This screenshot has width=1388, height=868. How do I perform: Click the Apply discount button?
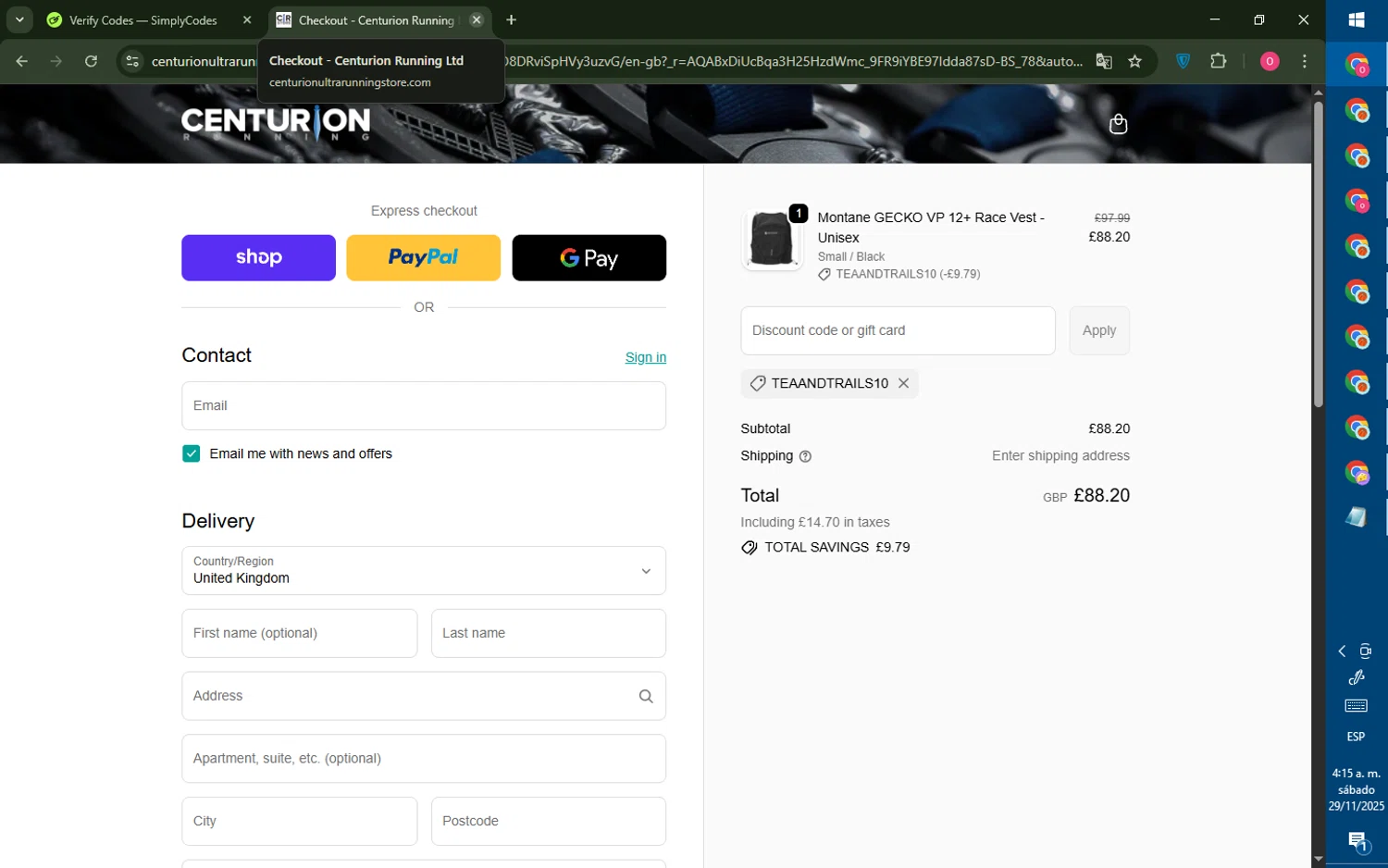[x=1099, y=330]
